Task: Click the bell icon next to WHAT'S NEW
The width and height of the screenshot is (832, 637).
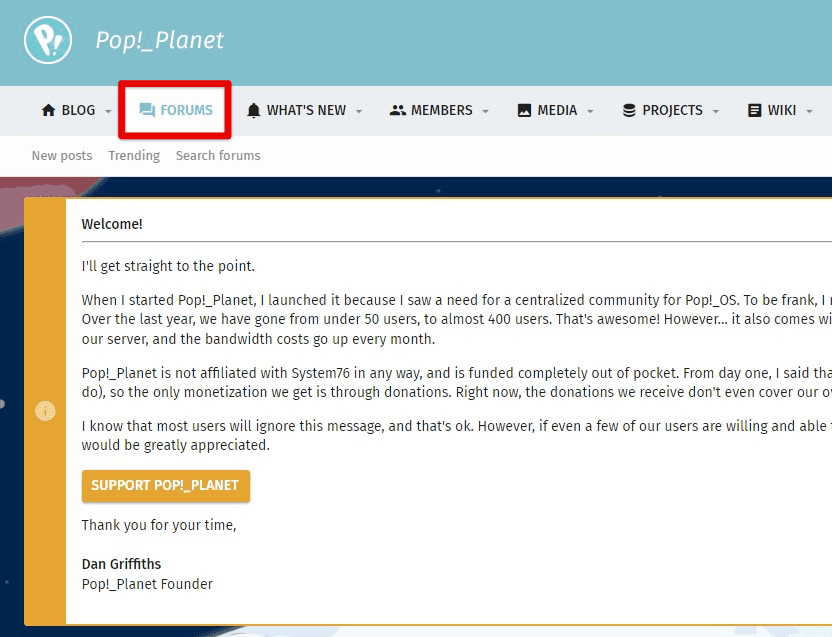Action: (253, 110)
